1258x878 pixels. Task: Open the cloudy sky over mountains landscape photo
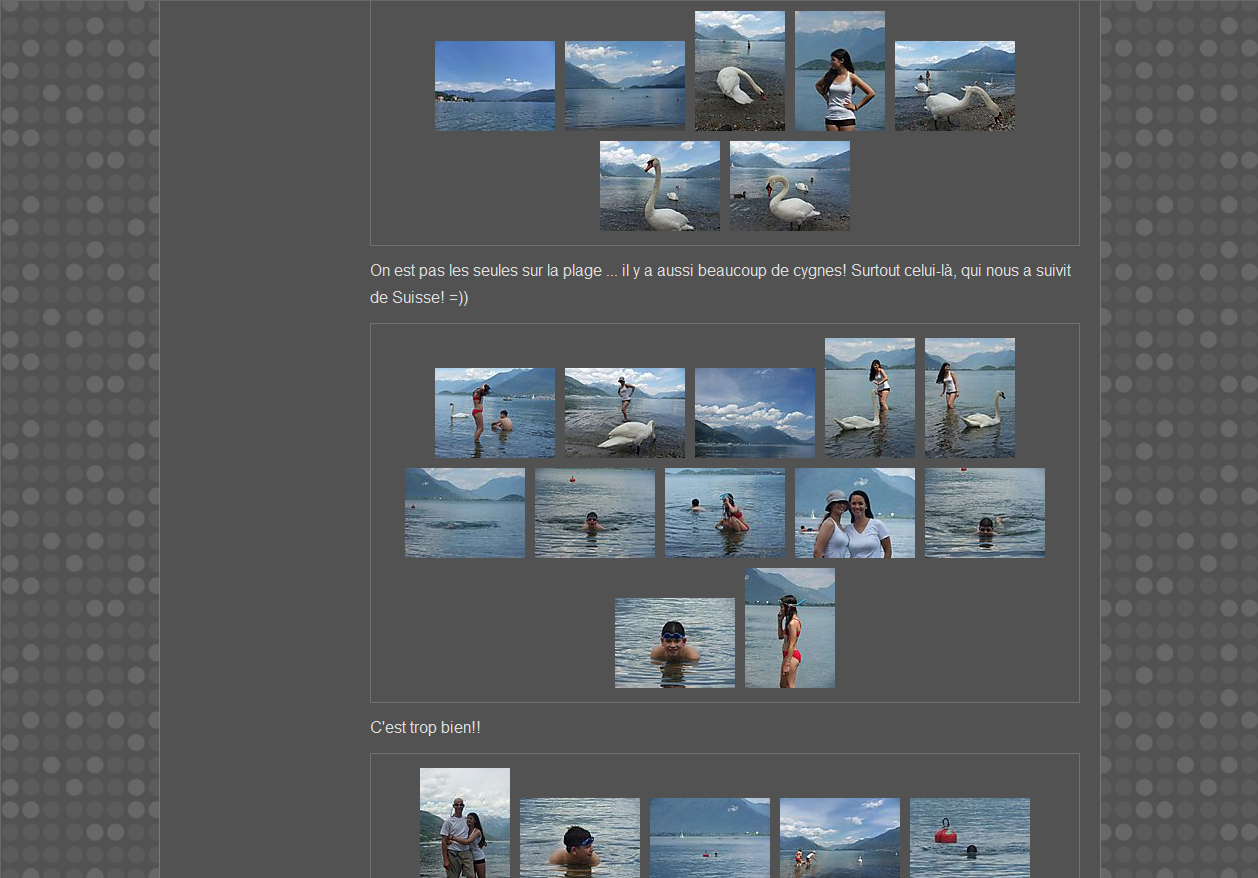pyautogui.click(x=754, y=413)
